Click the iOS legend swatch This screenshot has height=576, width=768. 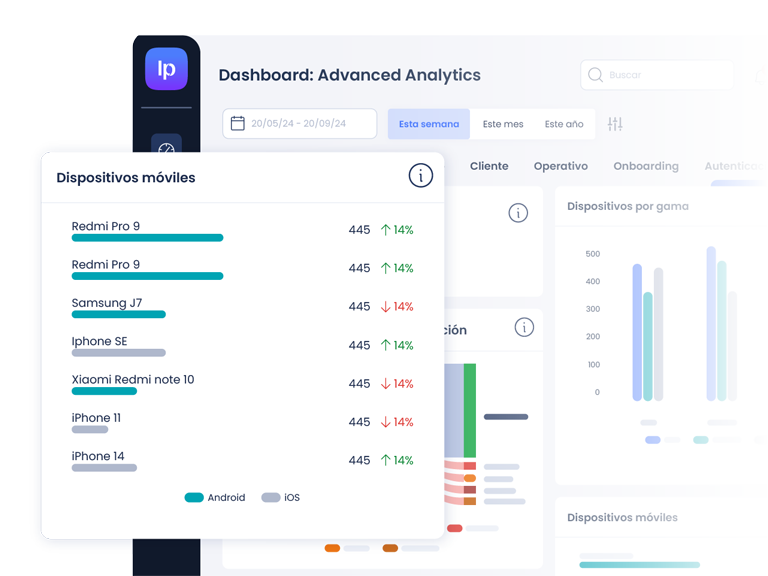[x=270, y=498]
